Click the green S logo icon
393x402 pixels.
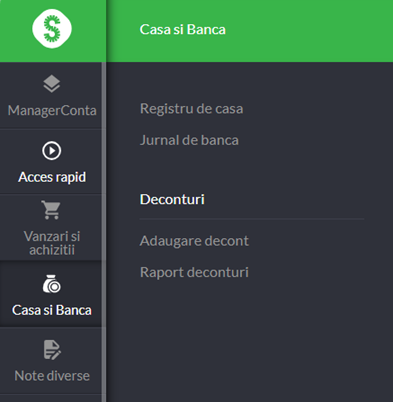52,29
